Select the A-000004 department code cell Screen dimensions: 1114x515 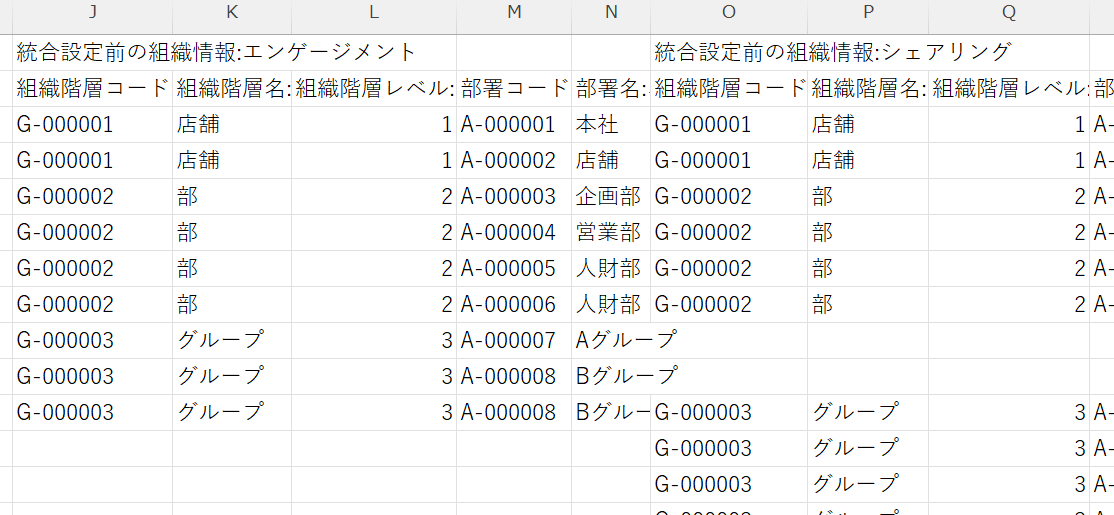pyautogui.click(x=508, y=233)
